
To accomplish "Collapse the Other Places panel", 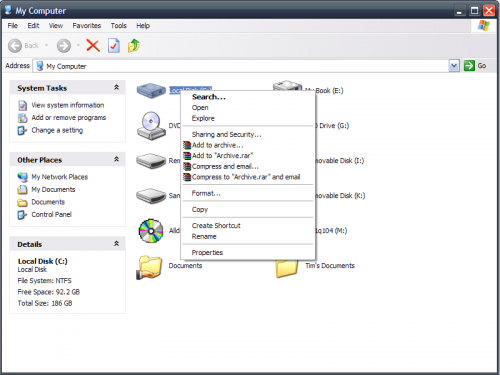I will (x=116, y=159).
